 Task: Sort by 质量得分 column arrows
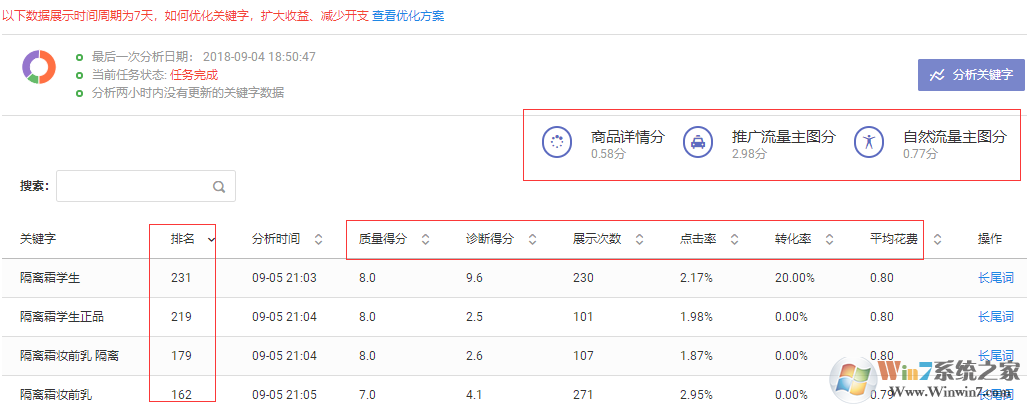pyautogui.click(x=425, y=239)
